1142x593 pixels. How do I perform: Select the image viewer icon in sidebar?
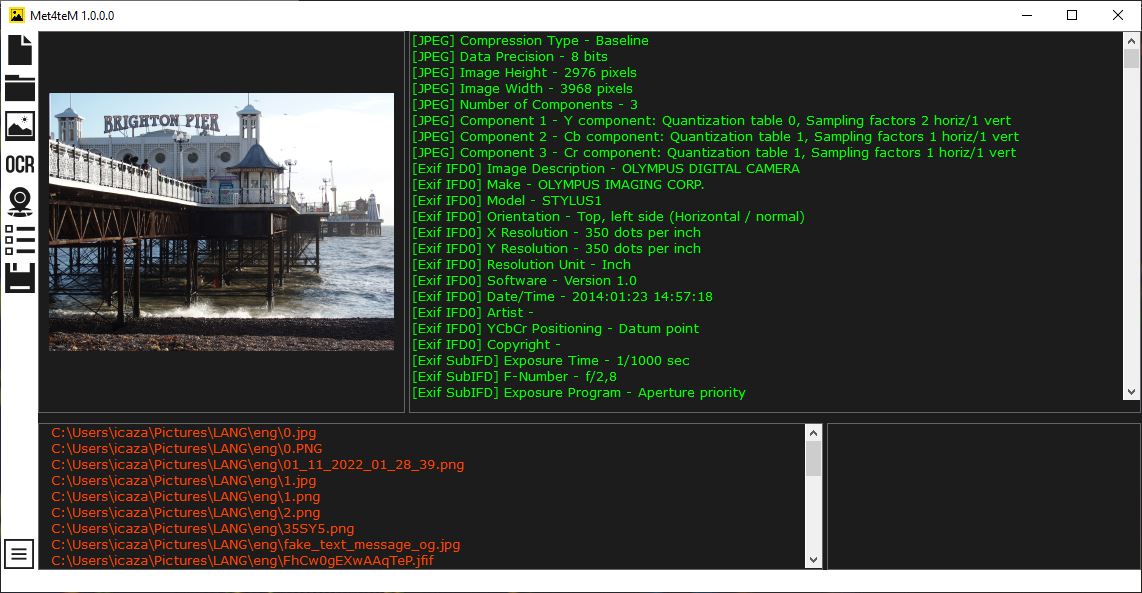20,125
